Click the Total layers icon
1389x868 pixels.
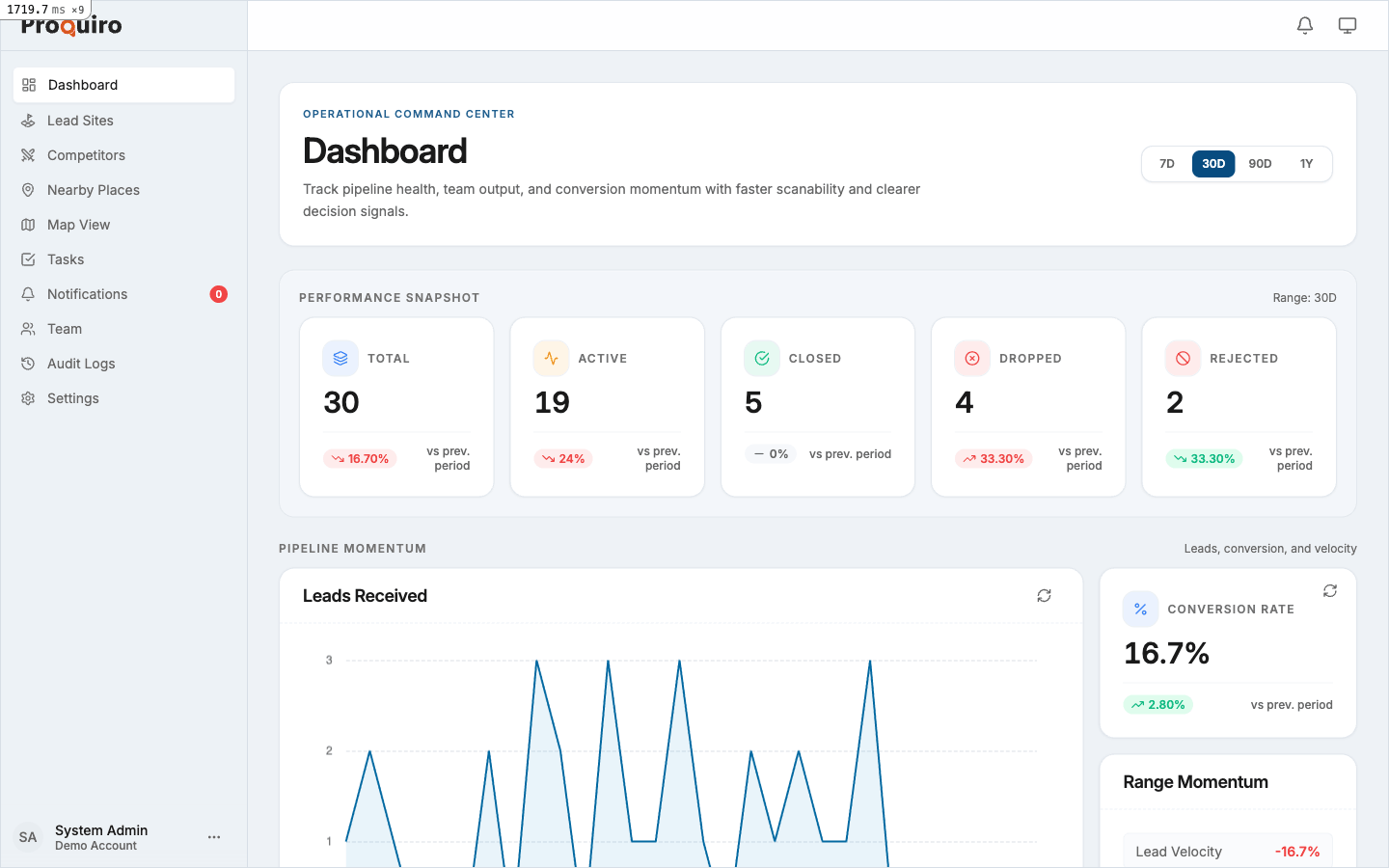click(340, 358)
